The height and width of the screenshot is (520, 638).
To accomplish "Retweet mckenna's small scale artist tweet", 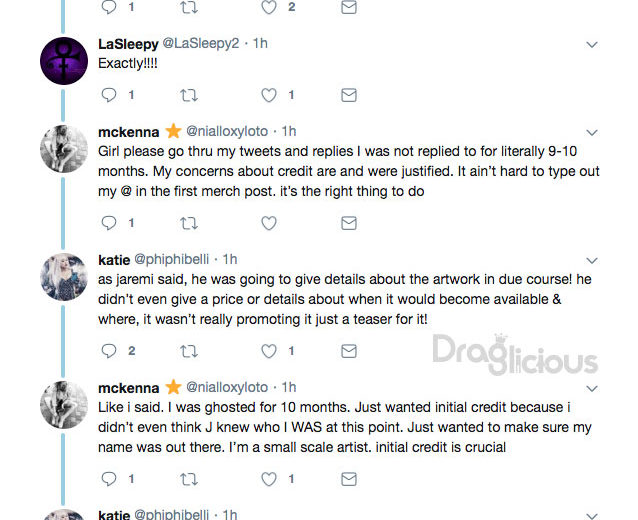I will 189,479.
